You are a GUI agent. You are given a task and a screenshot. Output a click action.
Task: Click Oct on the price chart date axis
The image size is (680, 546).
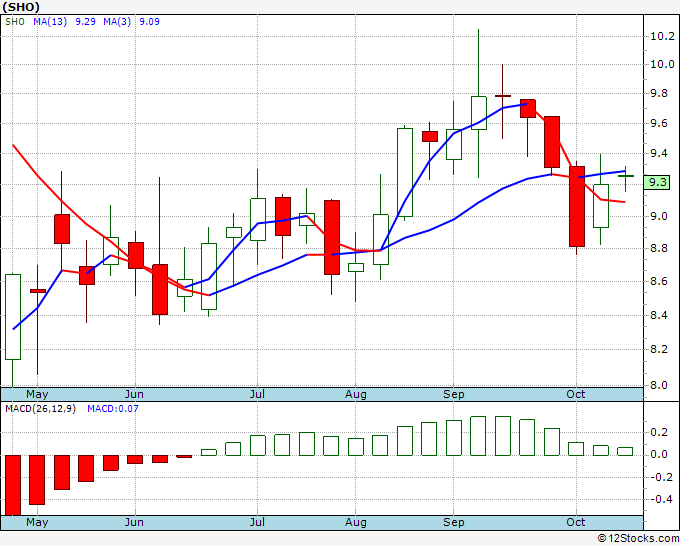(x=575, y=395)
